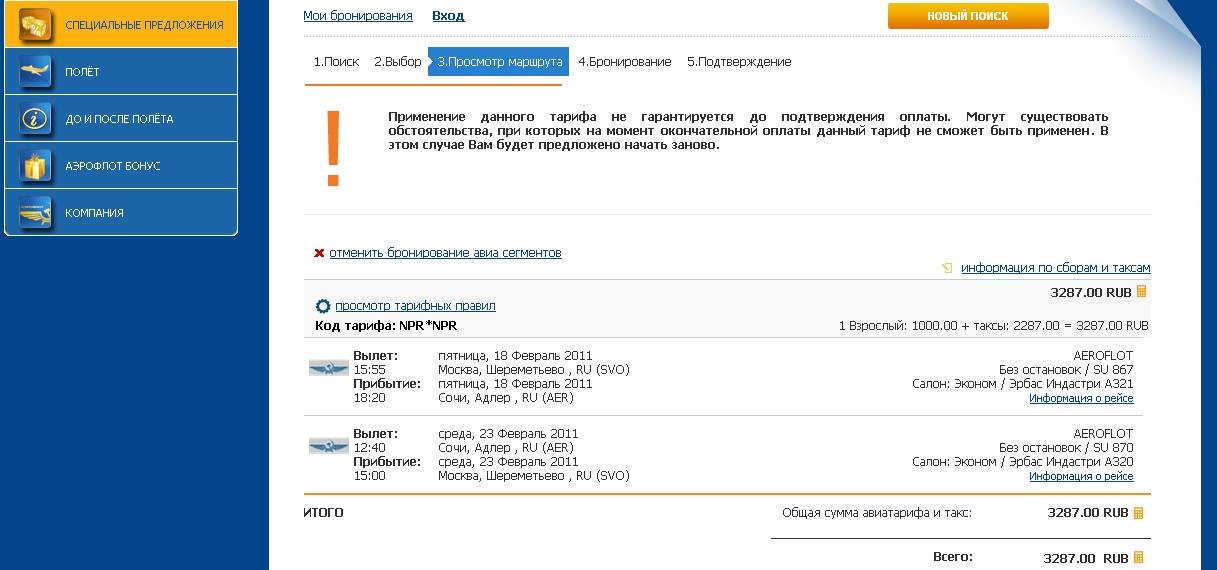The width and height of the screenshot is (1217, 570).
Task: Click the Сочи, Адлер departure text at 12:40
Action: click(506, 448)
